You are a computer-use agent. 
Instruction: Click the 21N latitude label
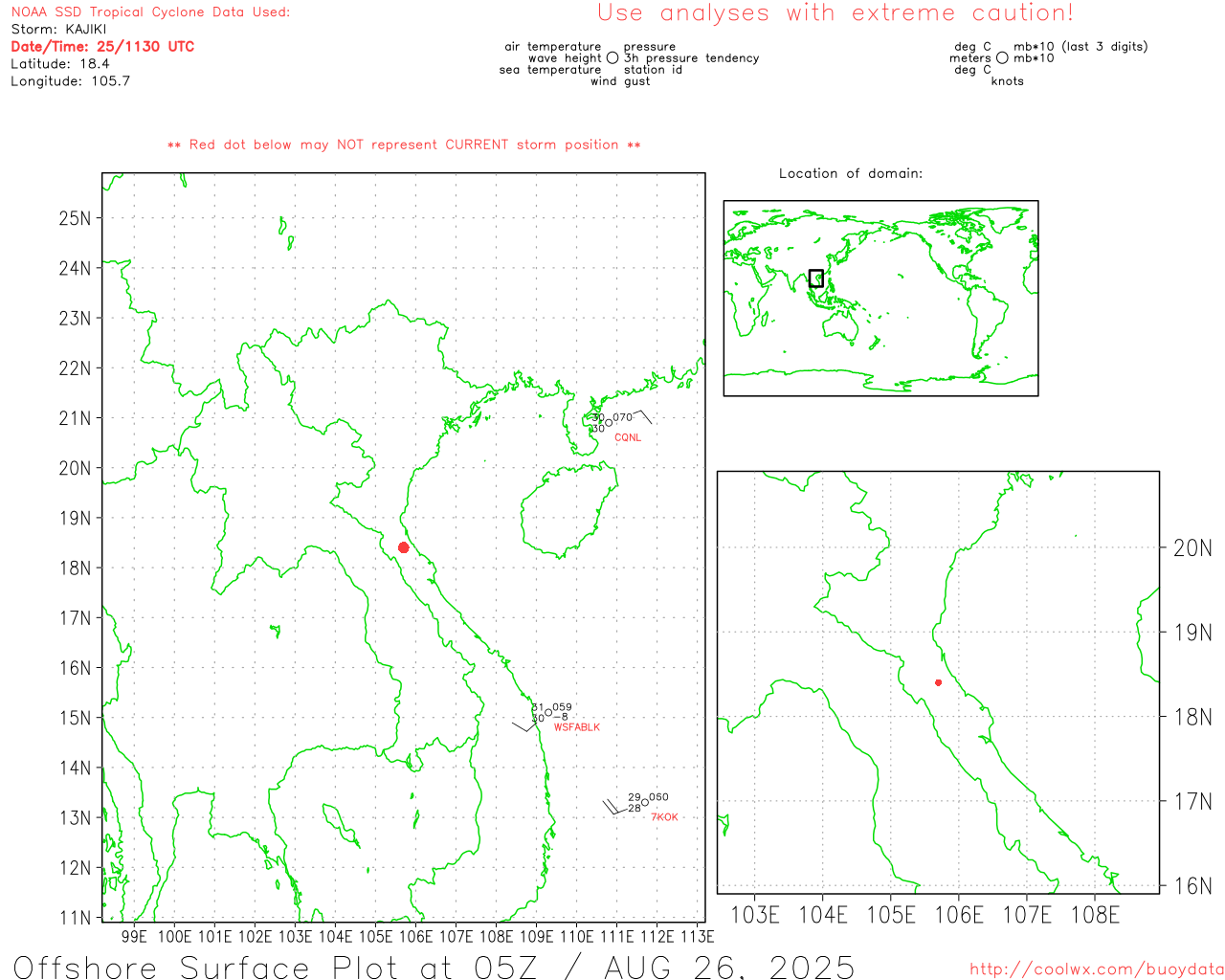76,418
